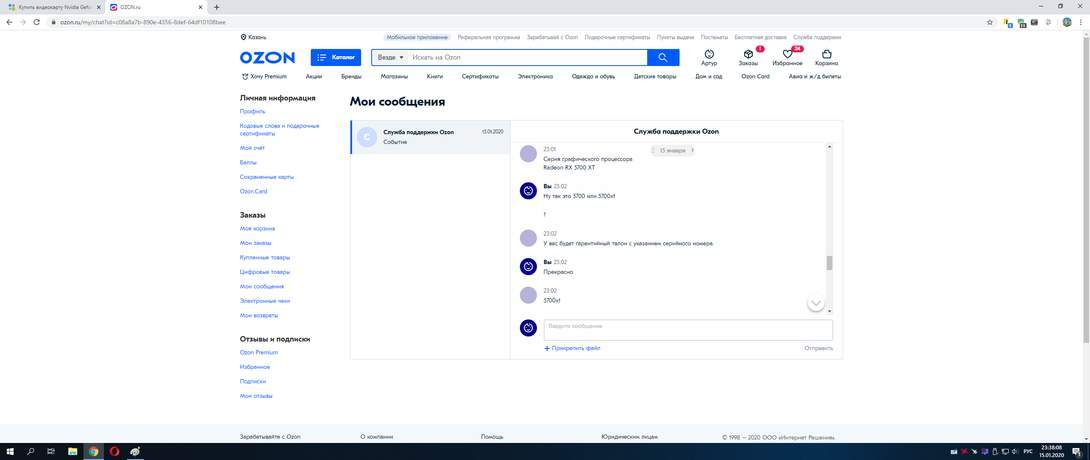
Task: Open Task View on the taskbar
Action: click(x=51, y=452)
